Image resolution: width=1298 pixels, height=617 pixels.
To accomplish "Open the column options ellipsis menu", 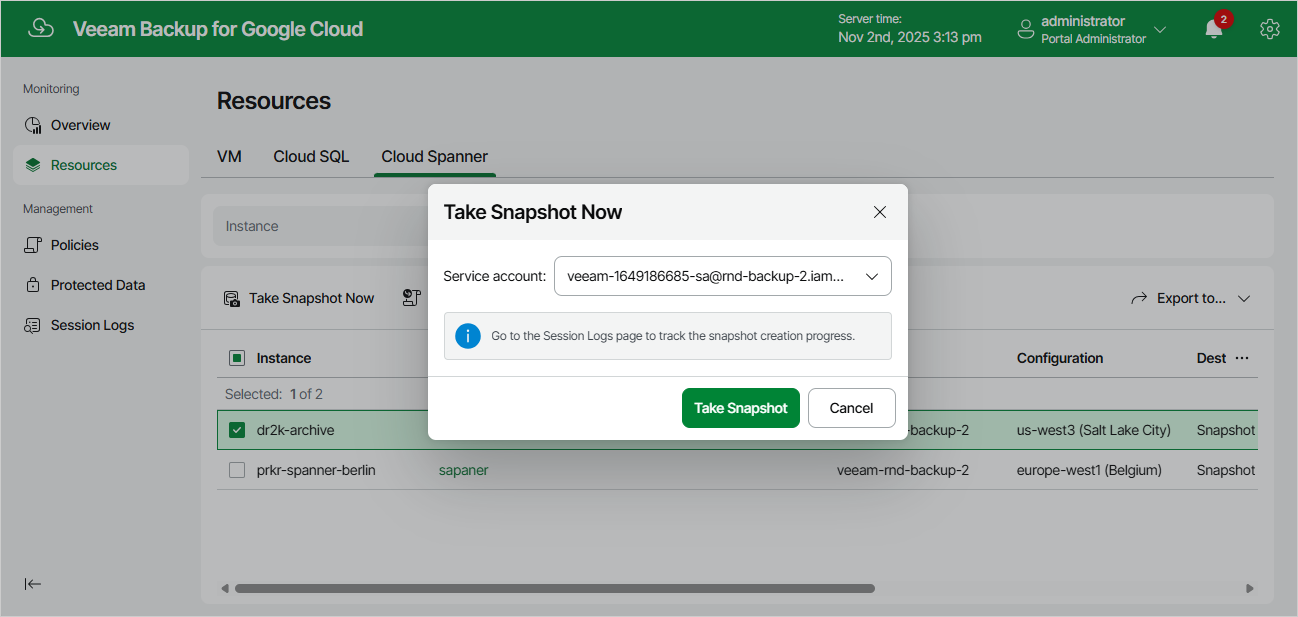I will click(x=1242, y=358).
